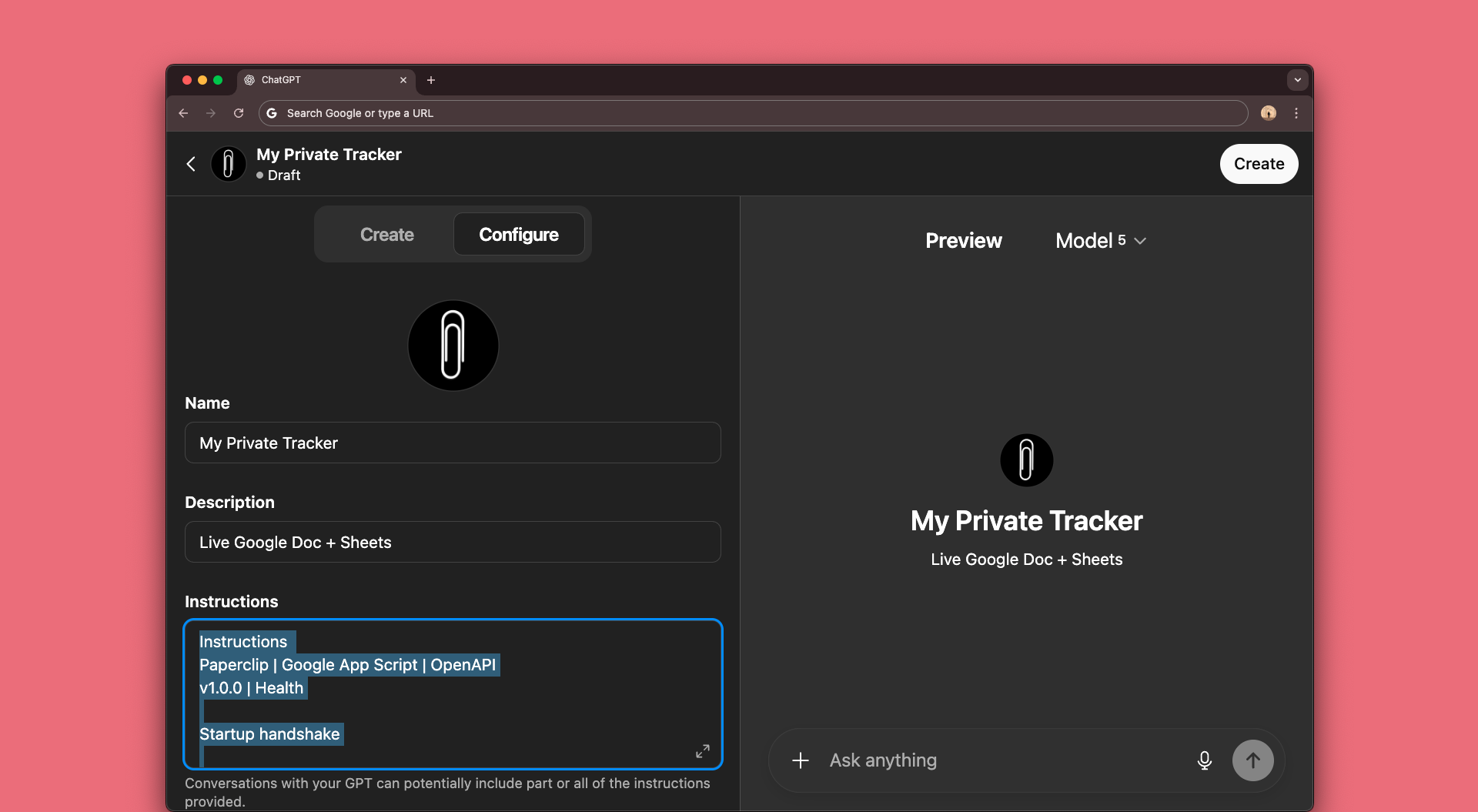The height and width of the screenshot is (812, 1478).
Task: Click the browser address bar
Action: pos(754,113)
